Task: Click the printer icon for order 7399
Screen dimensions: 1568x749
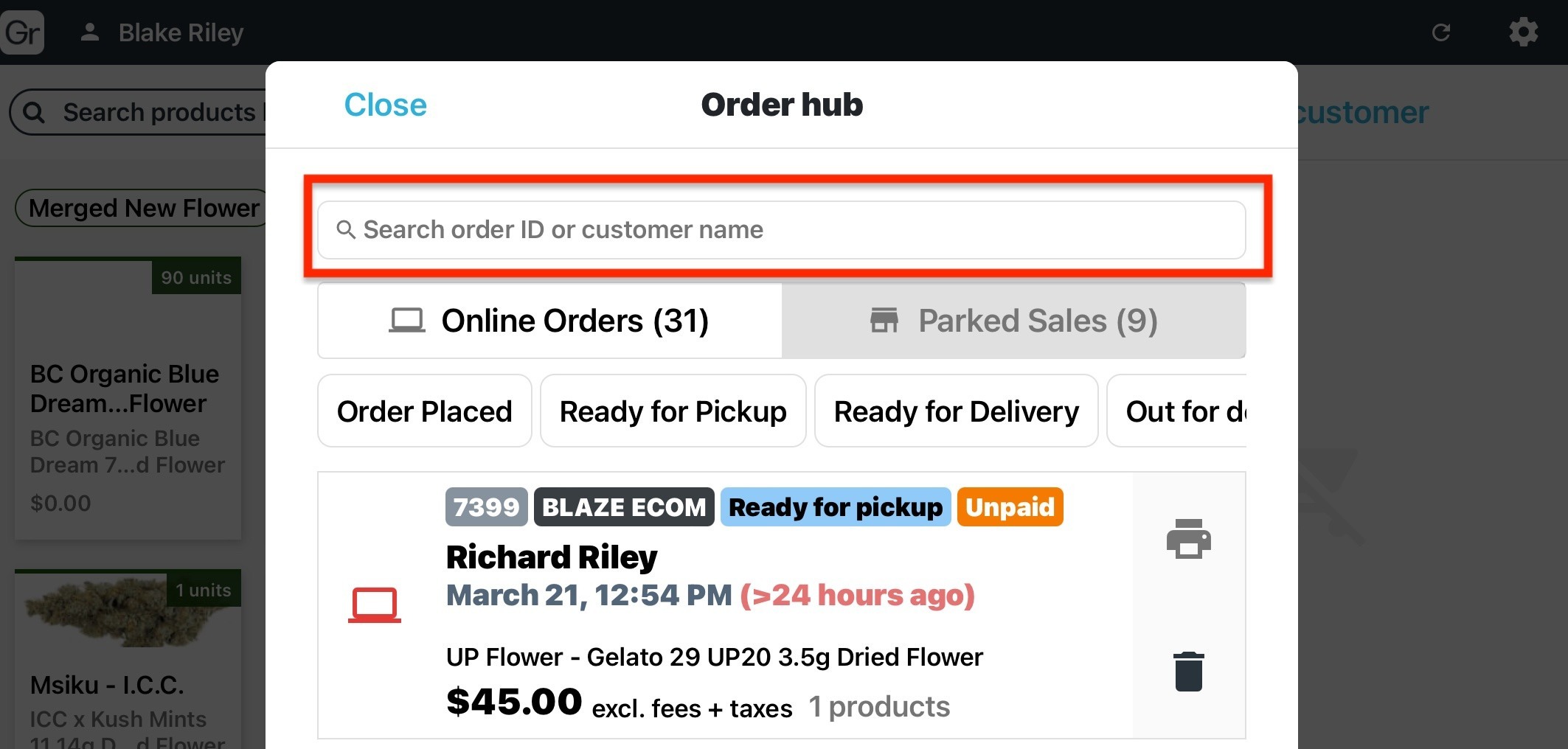Action: point(1188,539)
